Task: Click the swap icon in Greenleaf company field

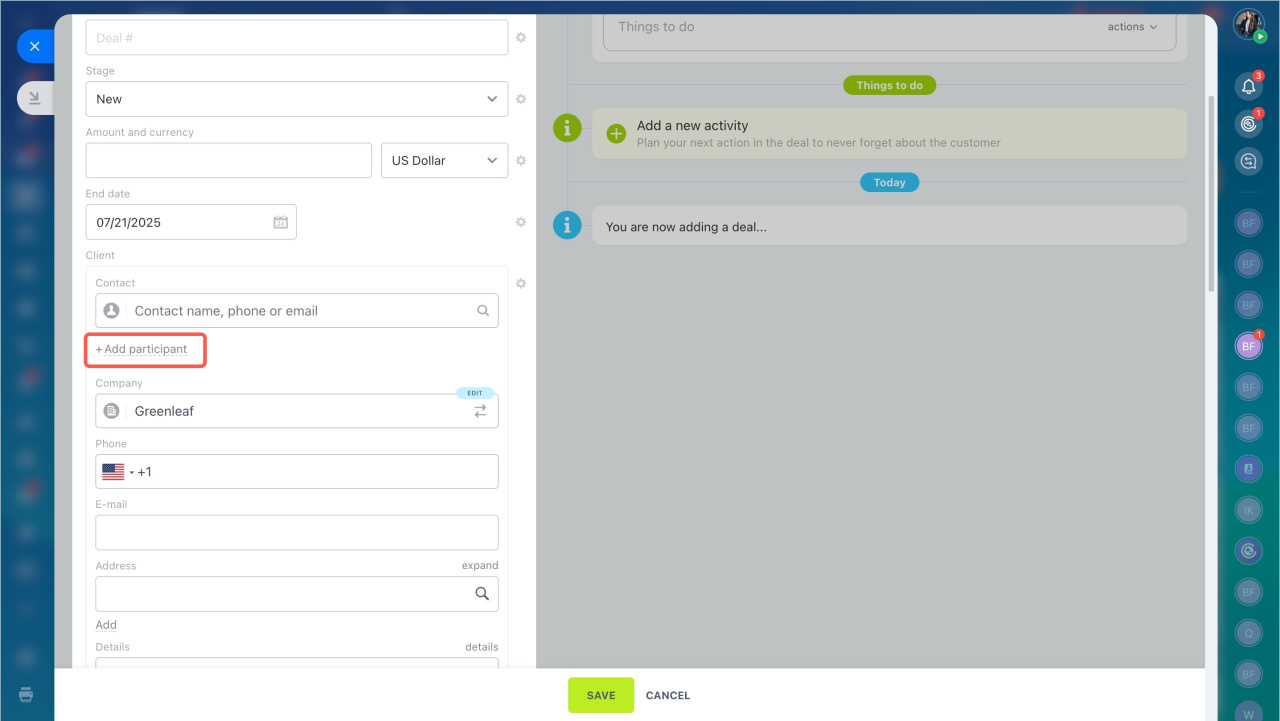Action: 480,411
